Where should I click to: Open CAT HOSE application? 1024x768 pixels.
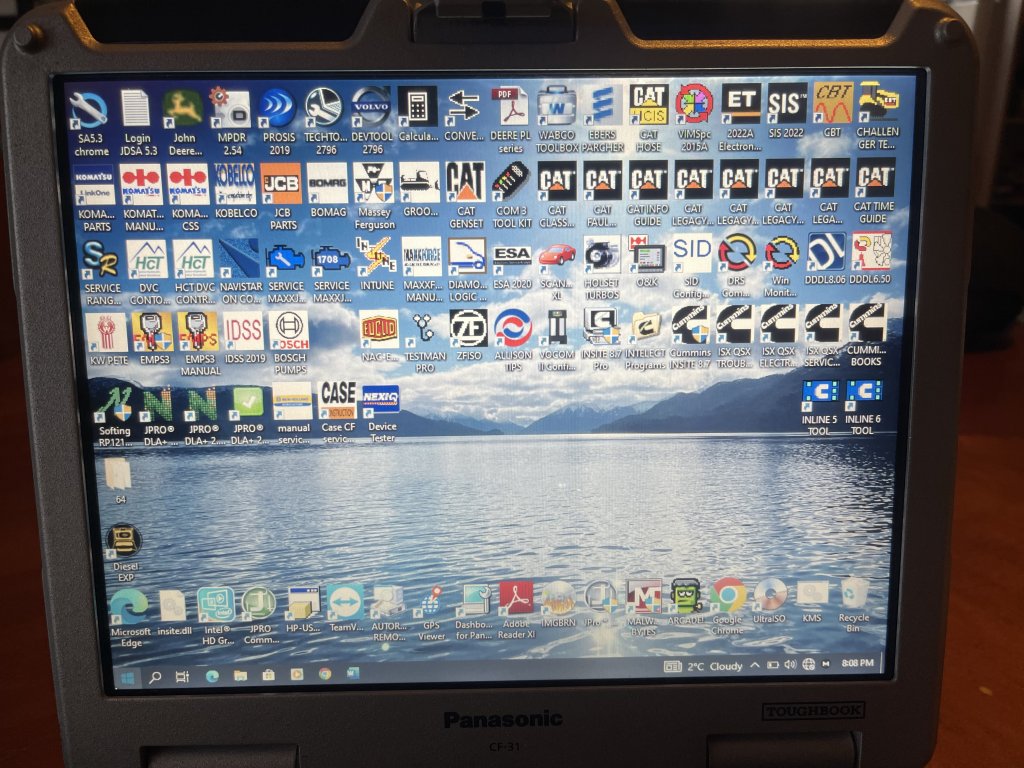pos(648,105)
